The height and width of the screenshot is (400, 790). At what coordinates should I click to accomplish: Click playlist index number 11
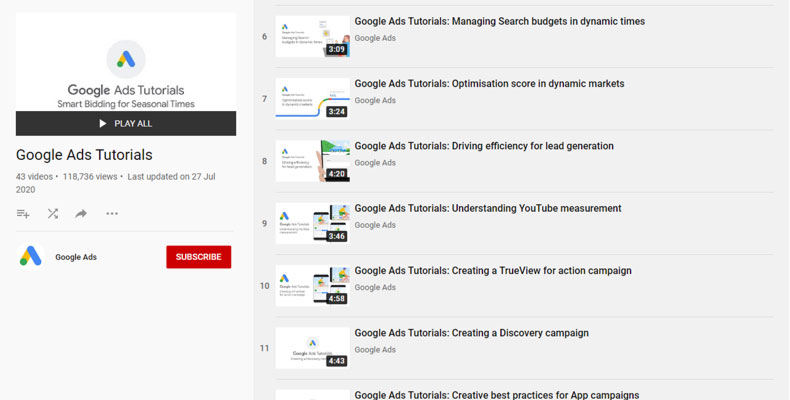pos(265,348)
